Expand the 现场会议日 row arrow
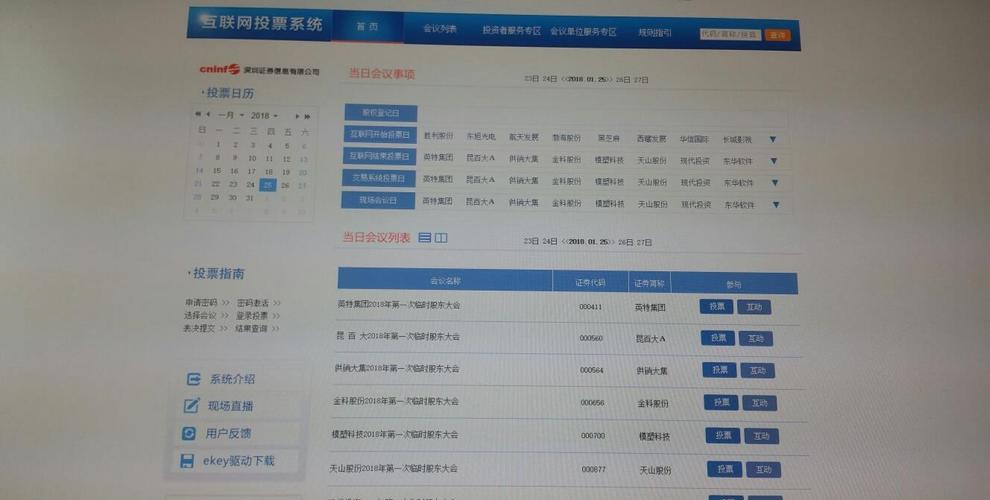Viewport: 990px width, 500px height. click(x=776, y=205)
